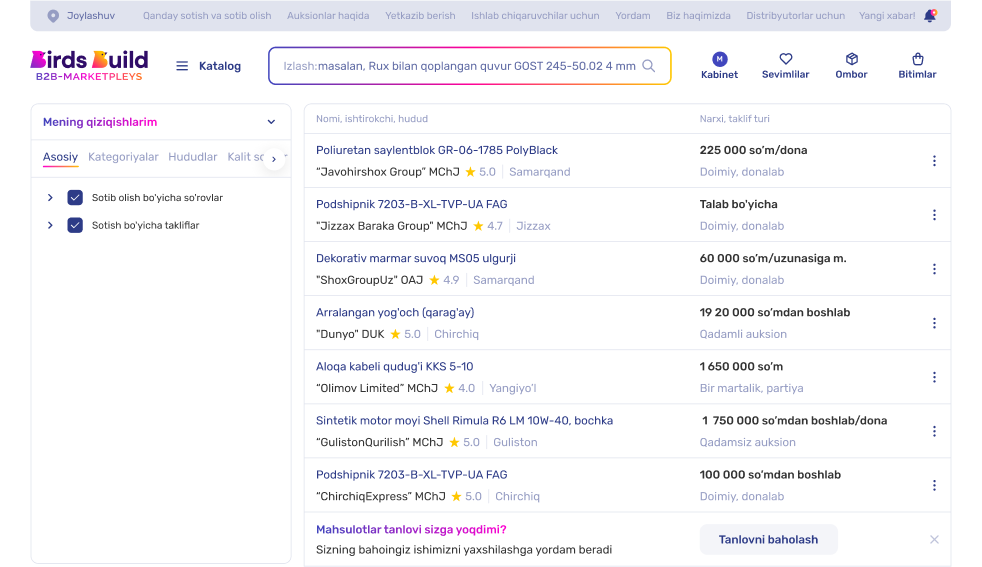The width and height of the screenshot is (982, 567).
Task: Switch to Kategoriyalar tab
Action: point(123,157)
